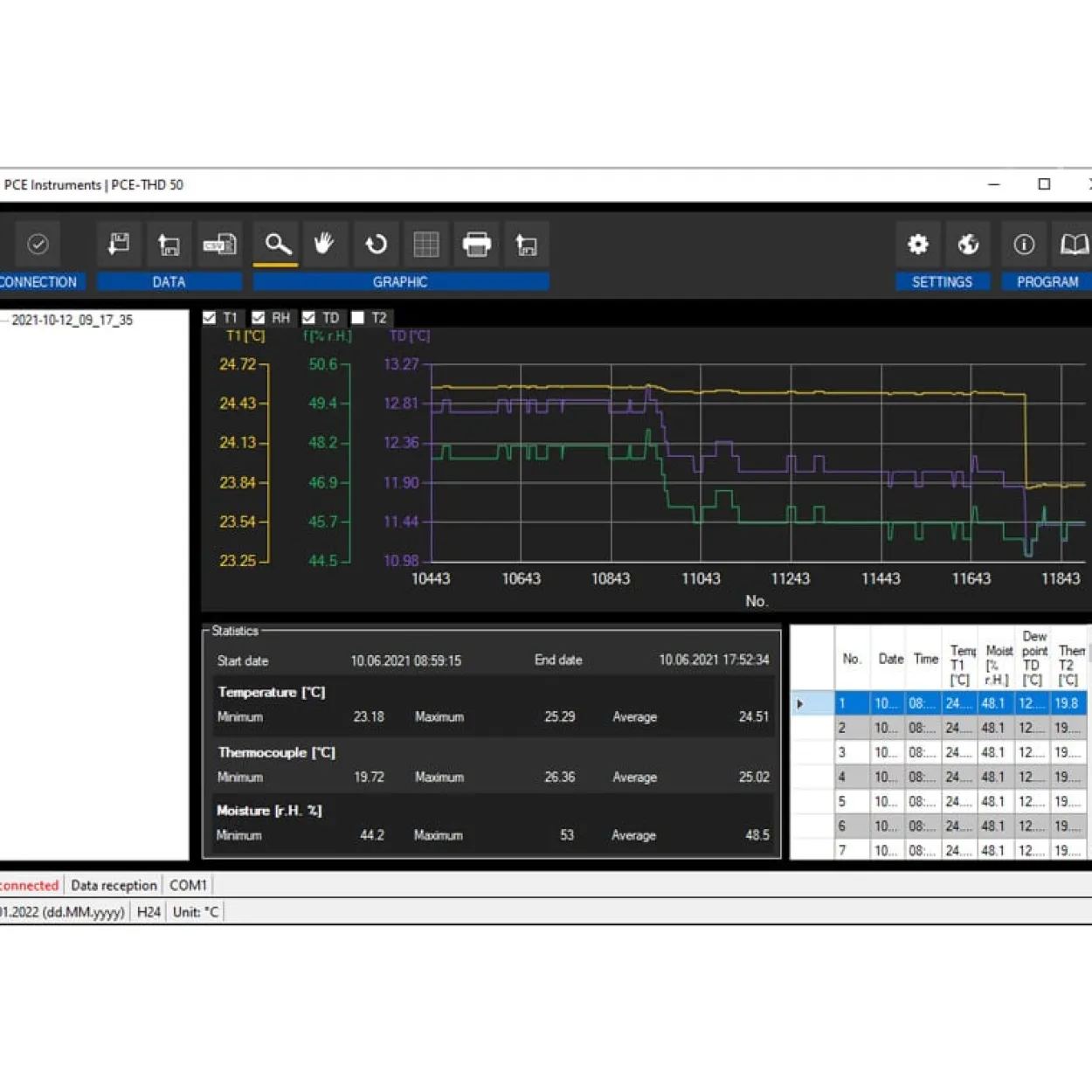Image resolution: width=1092 pixels, height=1092 pixels.
Task: Click the Date column header in table
Action: click(x=890, y=659)
